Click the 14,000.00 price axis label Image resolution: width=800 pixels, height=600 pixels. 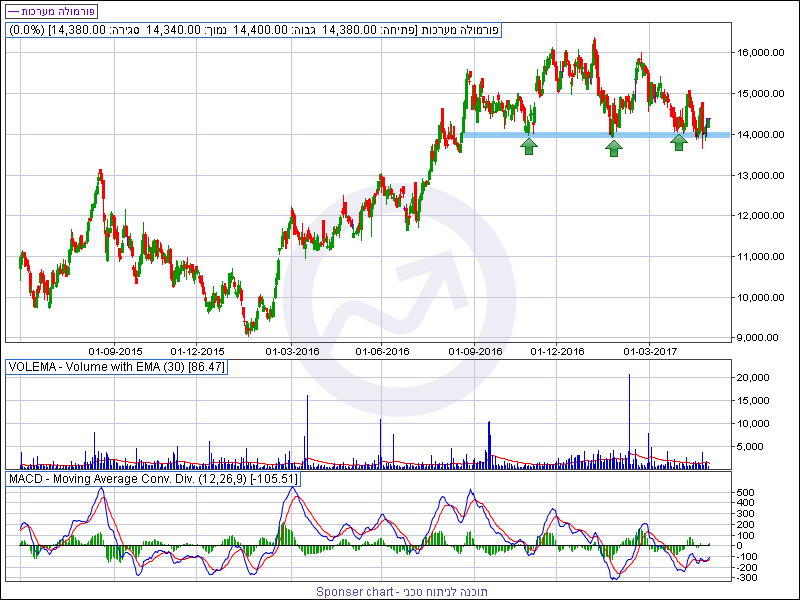pyautogui.click(x=760, y=134)
